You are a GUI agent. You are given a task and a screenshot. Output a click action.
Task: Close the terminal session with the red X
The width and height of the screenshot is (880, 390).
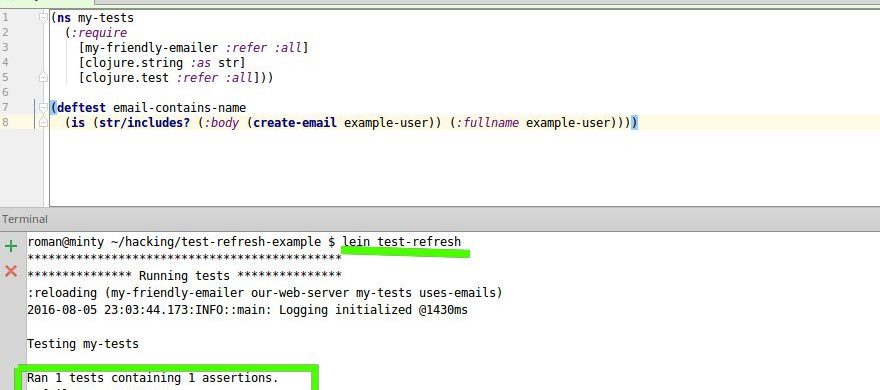click(x=11, y=272)
